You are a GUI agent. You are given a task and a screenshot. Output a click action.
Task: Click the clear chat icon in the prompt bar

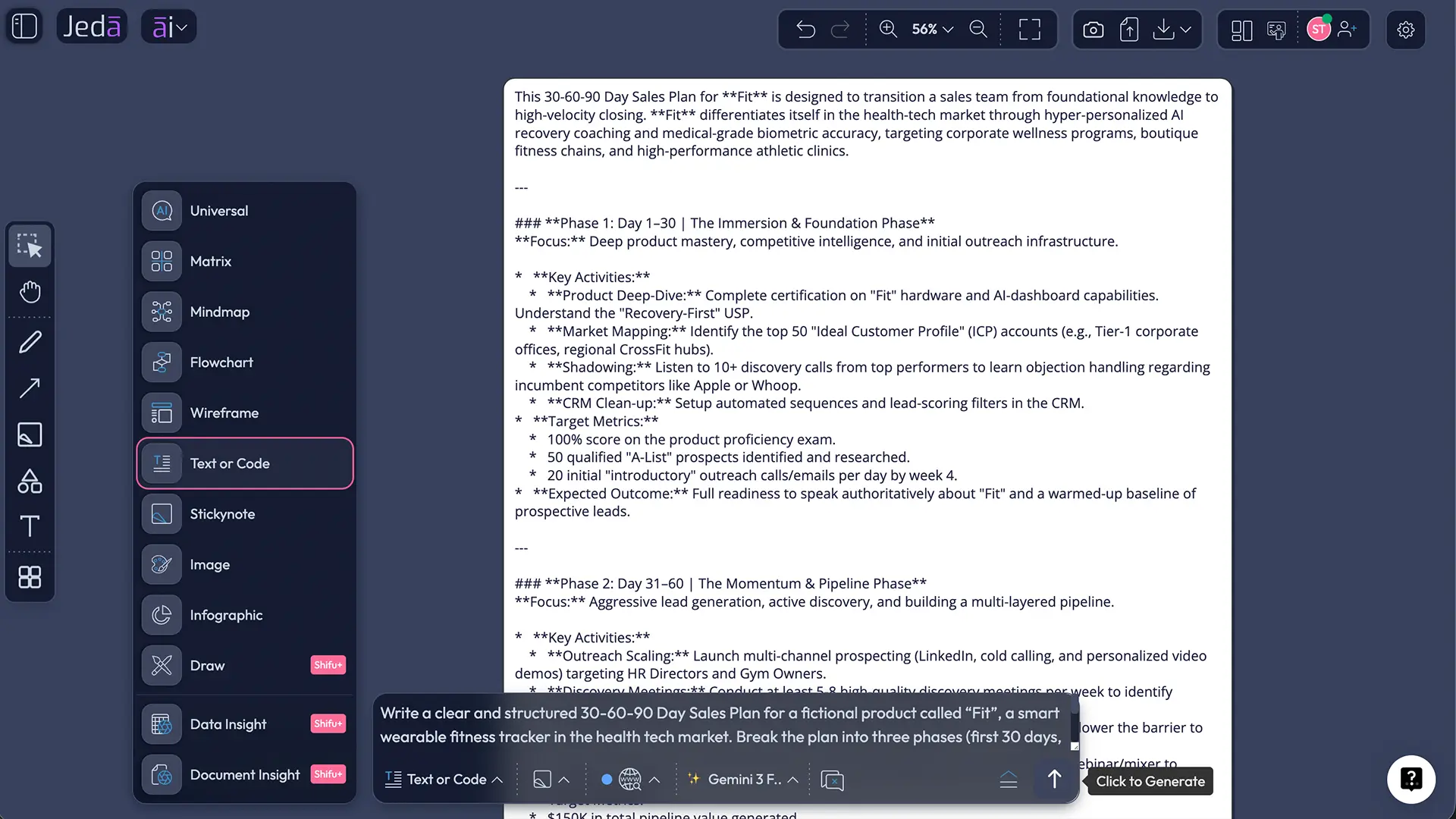[x=832, y=780]
